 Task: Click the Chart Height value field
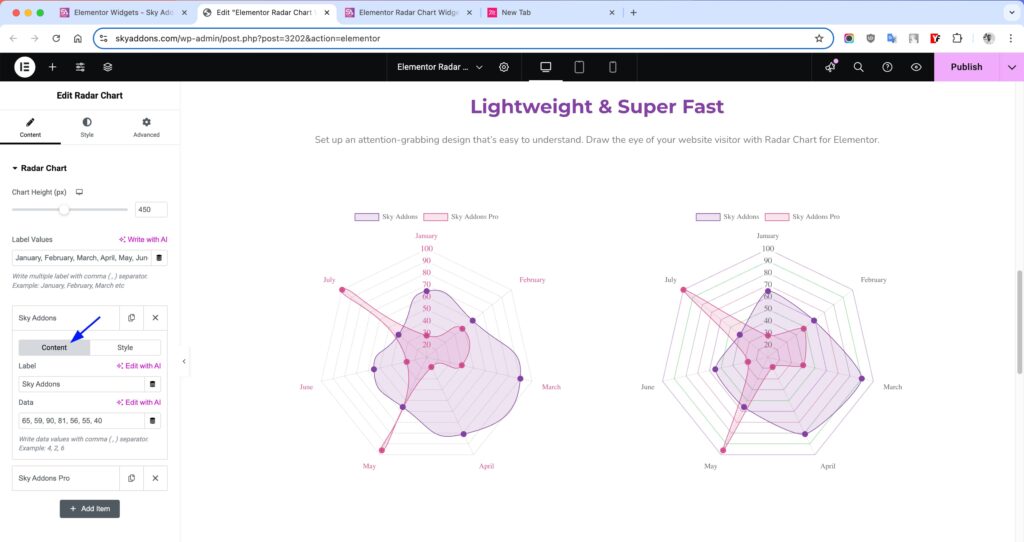pyautogui.click(x=151, y=210)
